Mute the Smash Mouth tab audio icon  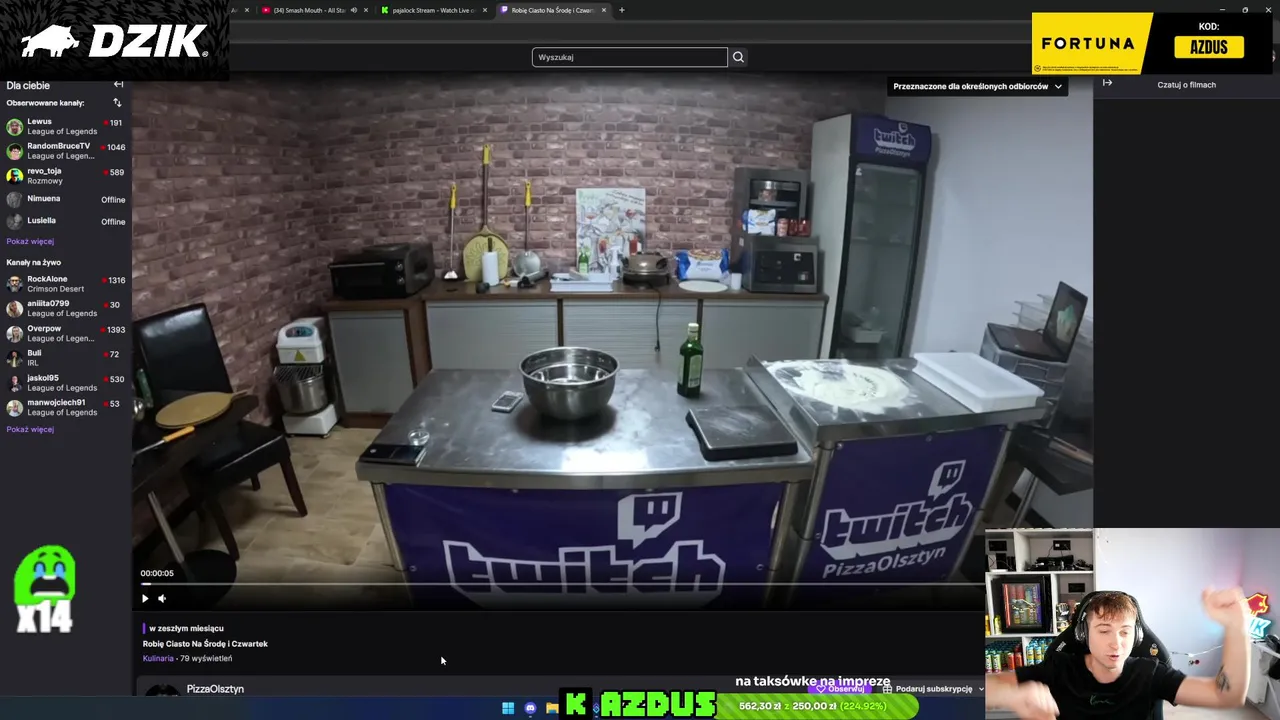tap(353, 10)
